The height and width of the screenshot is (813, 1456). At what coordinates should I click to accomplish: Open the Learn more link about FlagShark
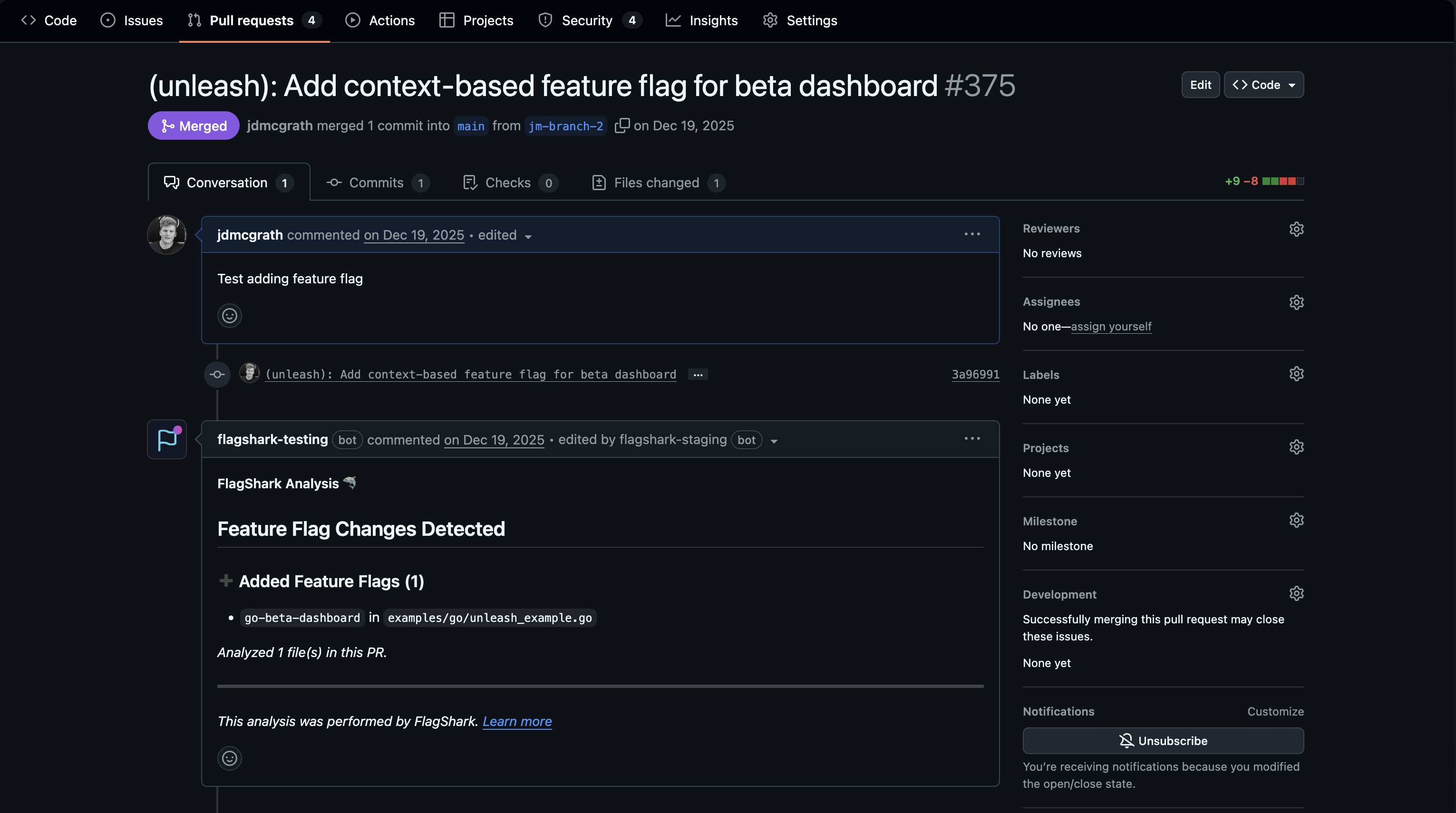pos(517,721)
